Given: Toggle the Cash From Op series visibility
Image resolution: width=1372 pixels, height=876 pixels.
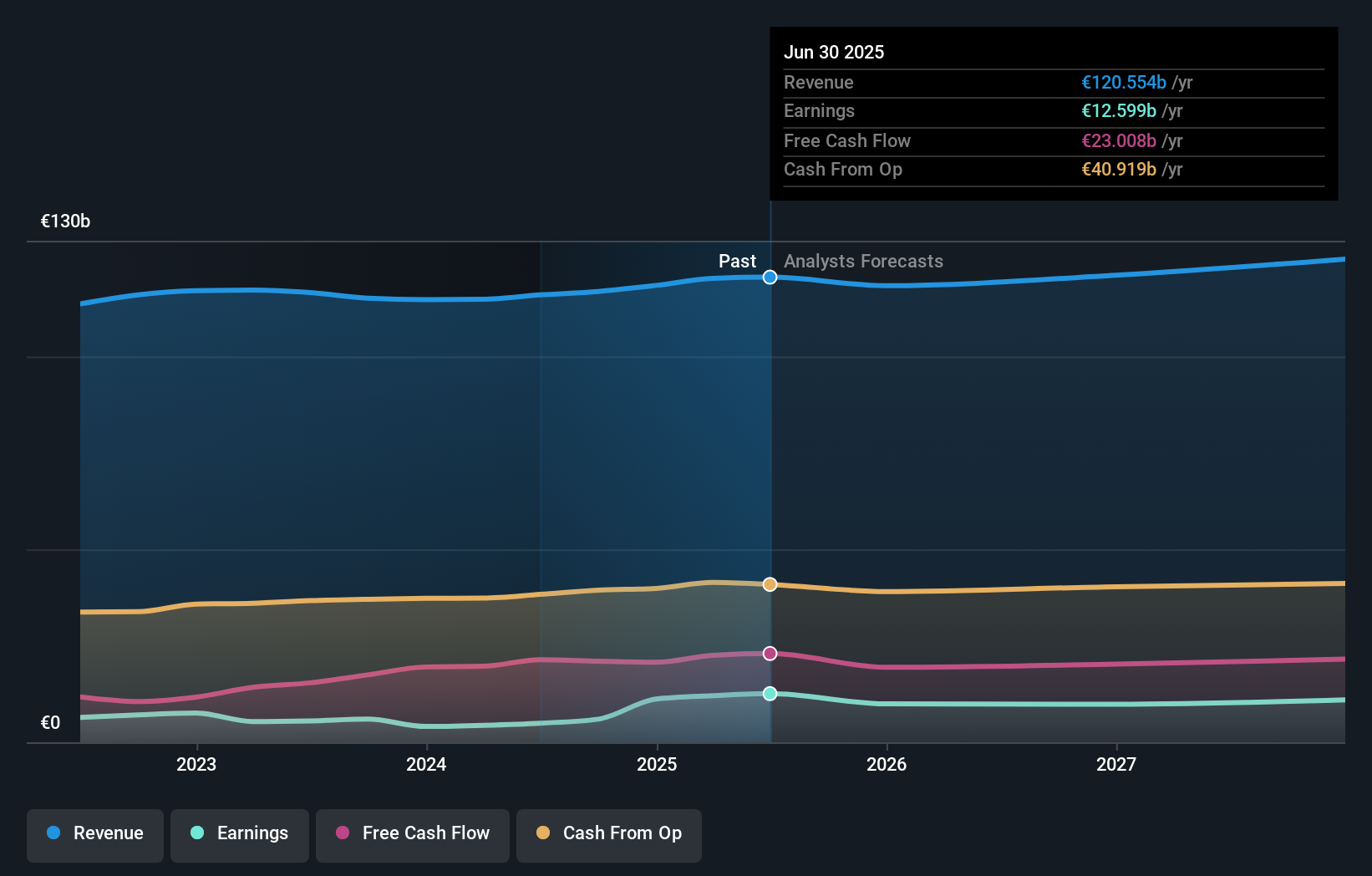Looking at the screenshot, I should 609,833.
